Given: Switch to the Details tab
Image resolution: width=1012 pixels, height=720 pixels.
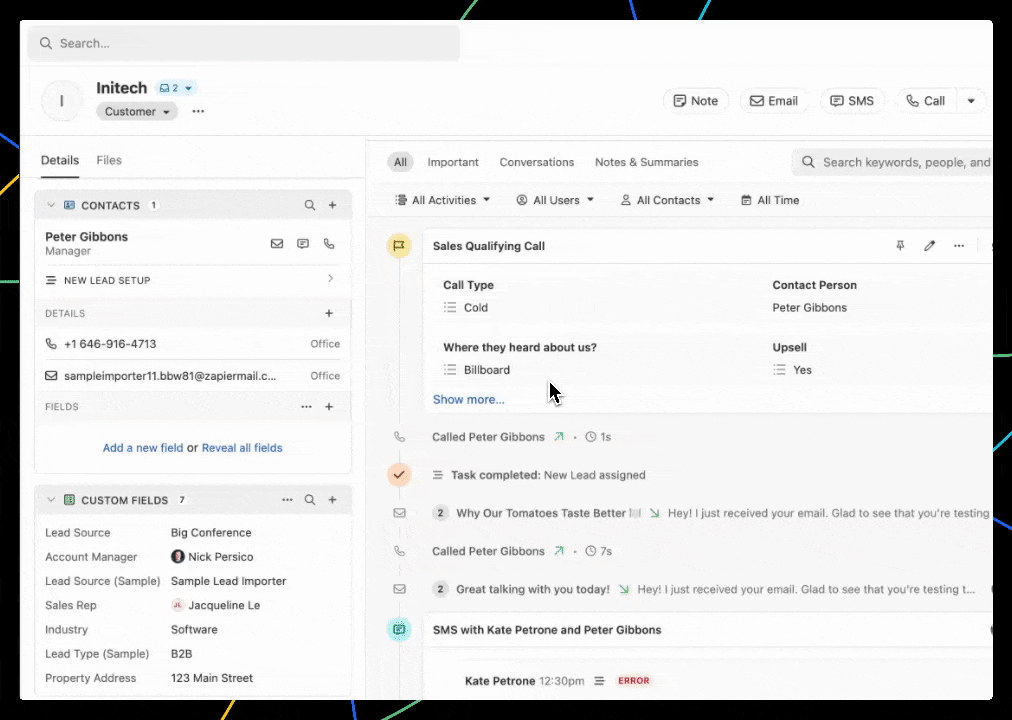Looking at the screenshot, I should pyautogui.click(x=60, y=160).
